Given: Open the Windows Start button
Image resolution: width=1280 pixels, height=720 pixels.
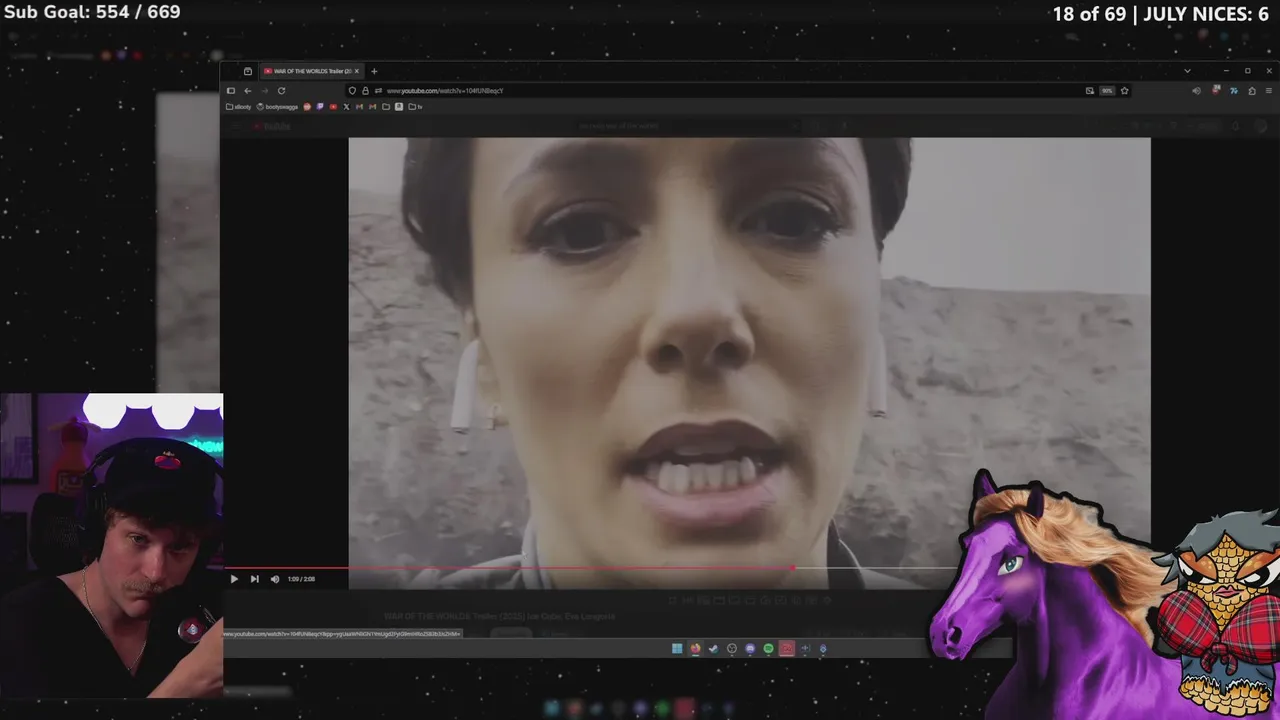Looking at the screenshot, I should (x=677, y=648).
